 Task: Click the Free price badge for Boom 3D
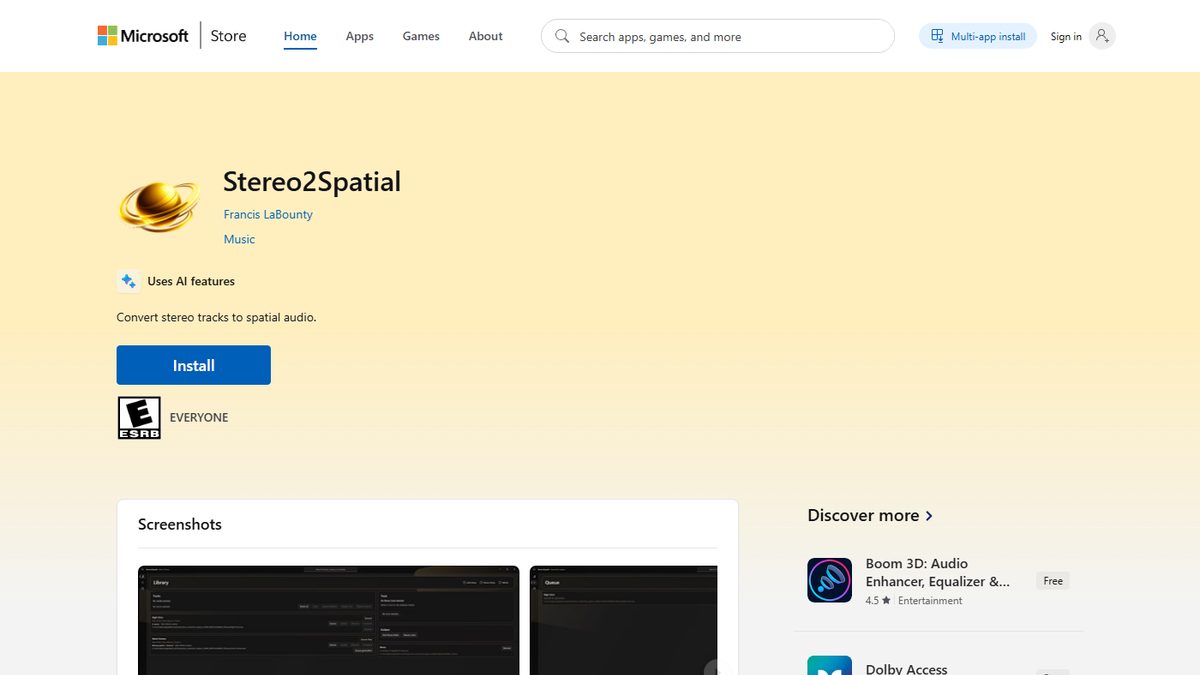[1053, 580]
